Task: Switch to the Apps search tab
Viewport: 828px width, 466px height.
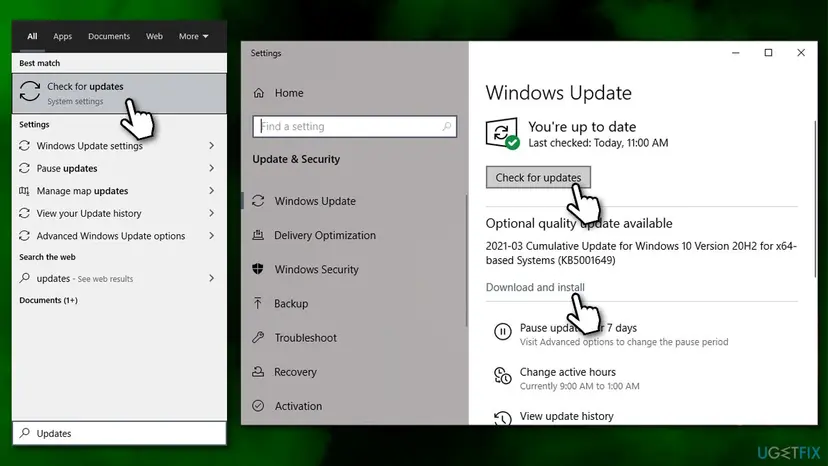Action: [x=62, y=36]
